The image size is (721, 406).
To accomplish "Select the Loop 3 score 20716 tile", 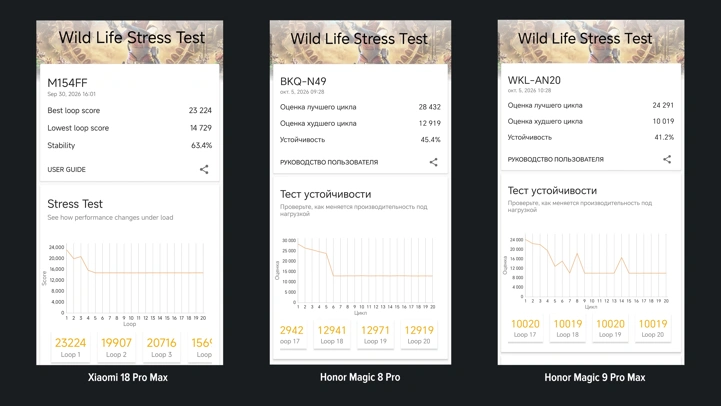I will [161, 348].
